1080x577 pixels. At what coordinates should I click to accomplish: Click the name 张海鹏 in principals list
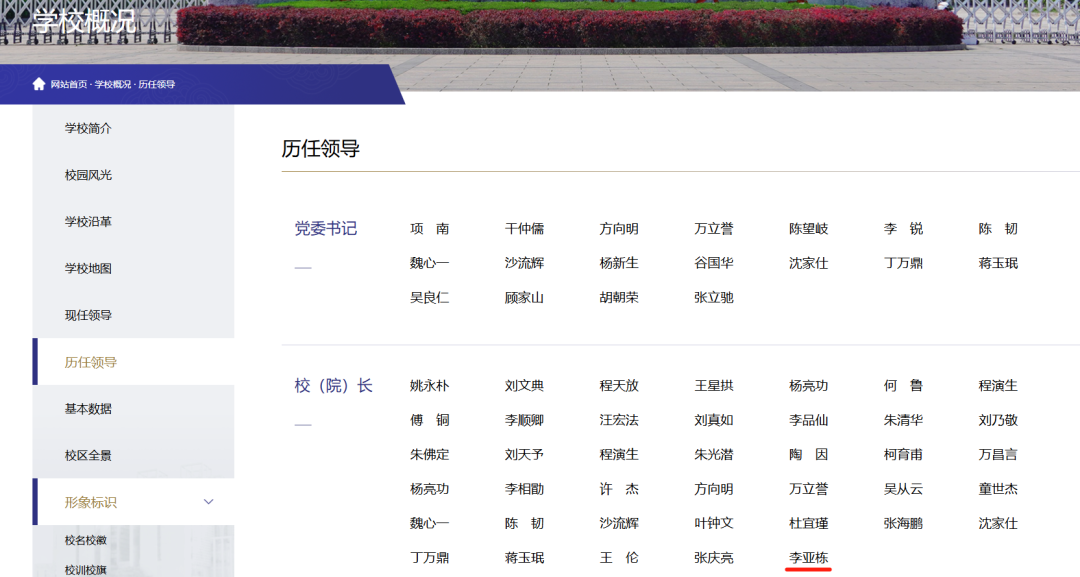[x=903, y=523]
